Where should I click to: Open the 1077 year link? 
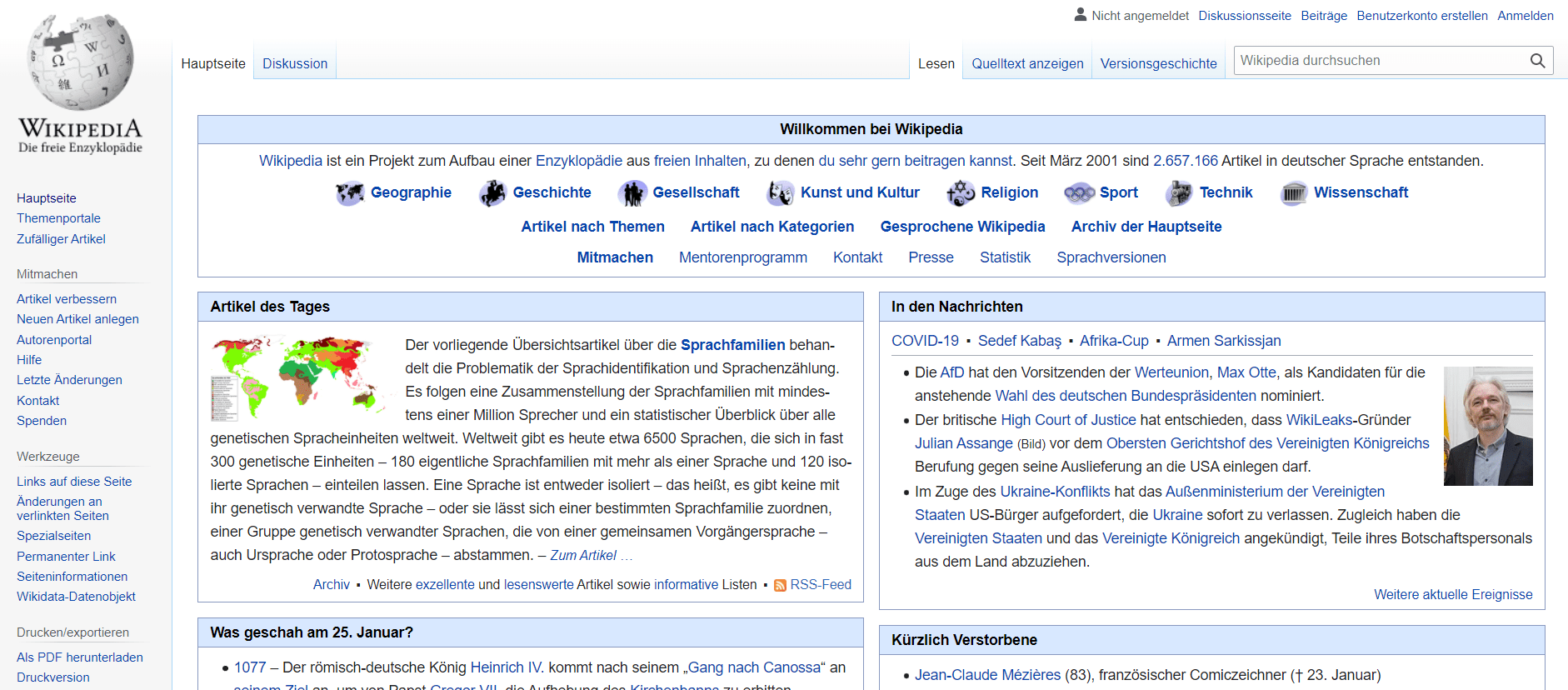click(250, 667)
